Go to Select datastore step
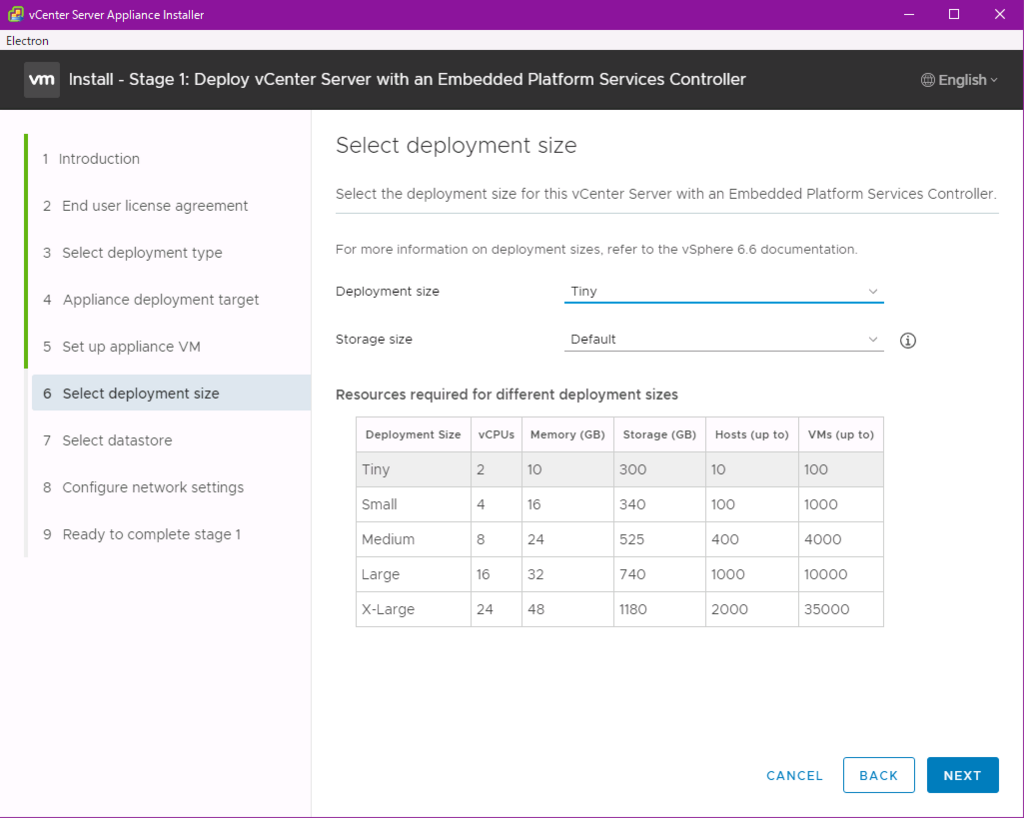The height and width of the screenshot is (818, 1024). coord(108,441)
